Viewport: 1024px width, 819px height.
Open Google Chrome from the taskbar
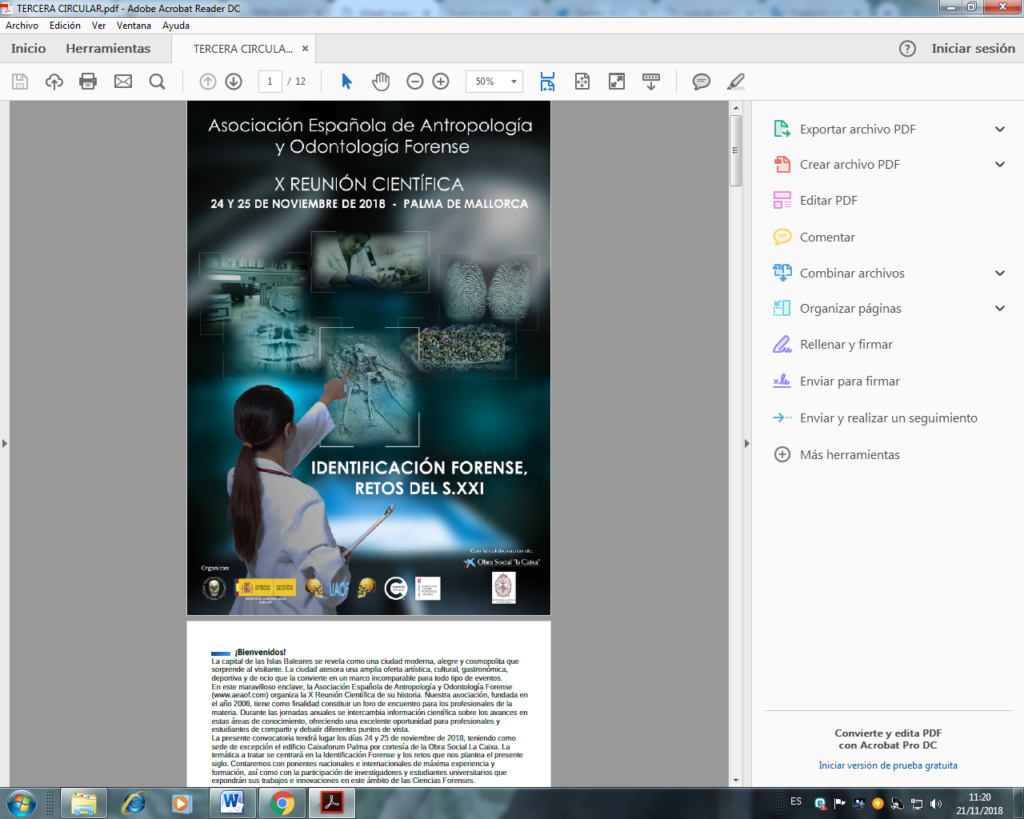click(282, 802)
